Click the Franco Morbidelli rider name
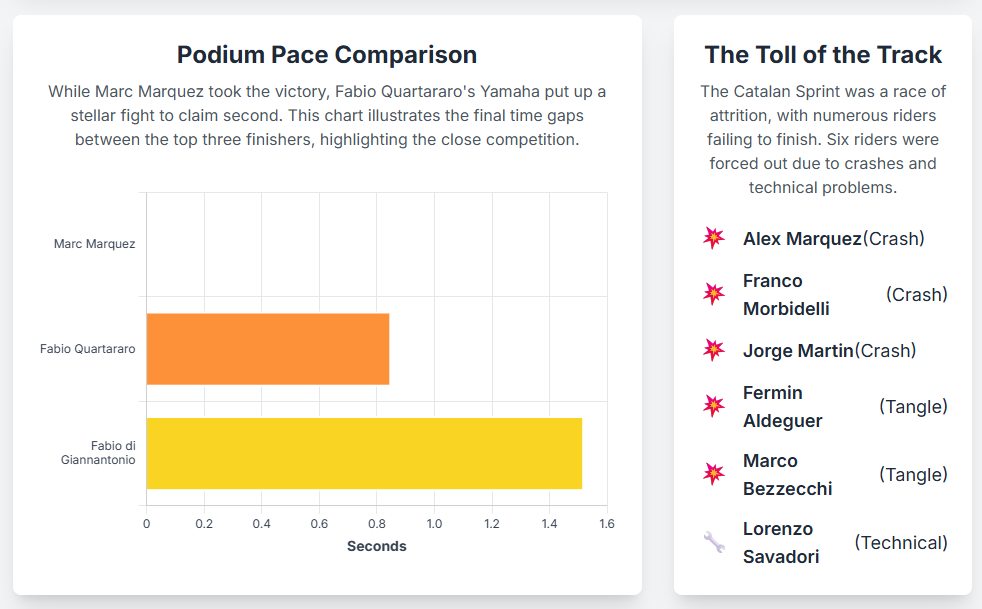Viewport: 982px width, 609px height. [x=786, y=294]
